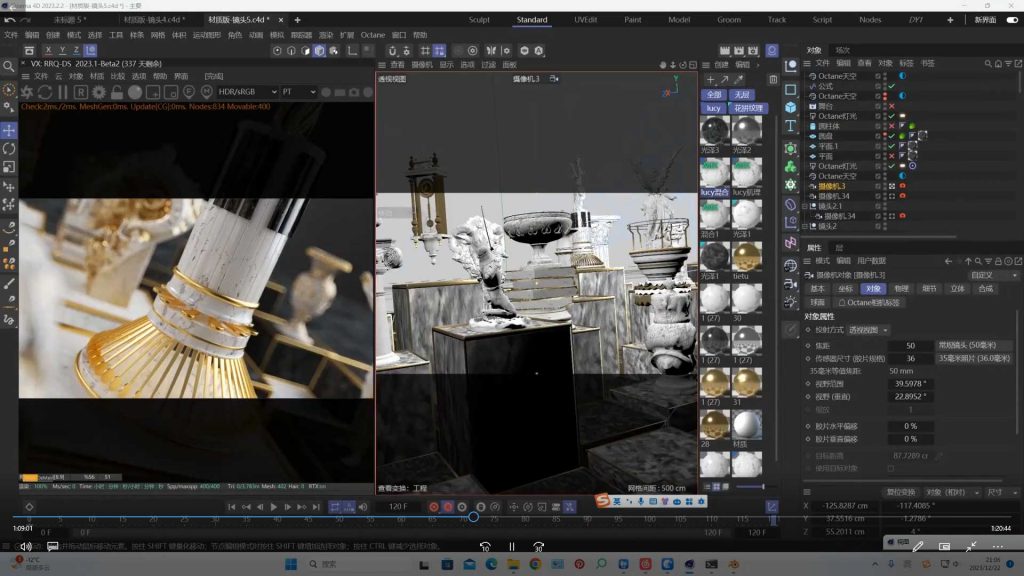
Task: Open the Octane menu in menu bar
Action: 372,35
